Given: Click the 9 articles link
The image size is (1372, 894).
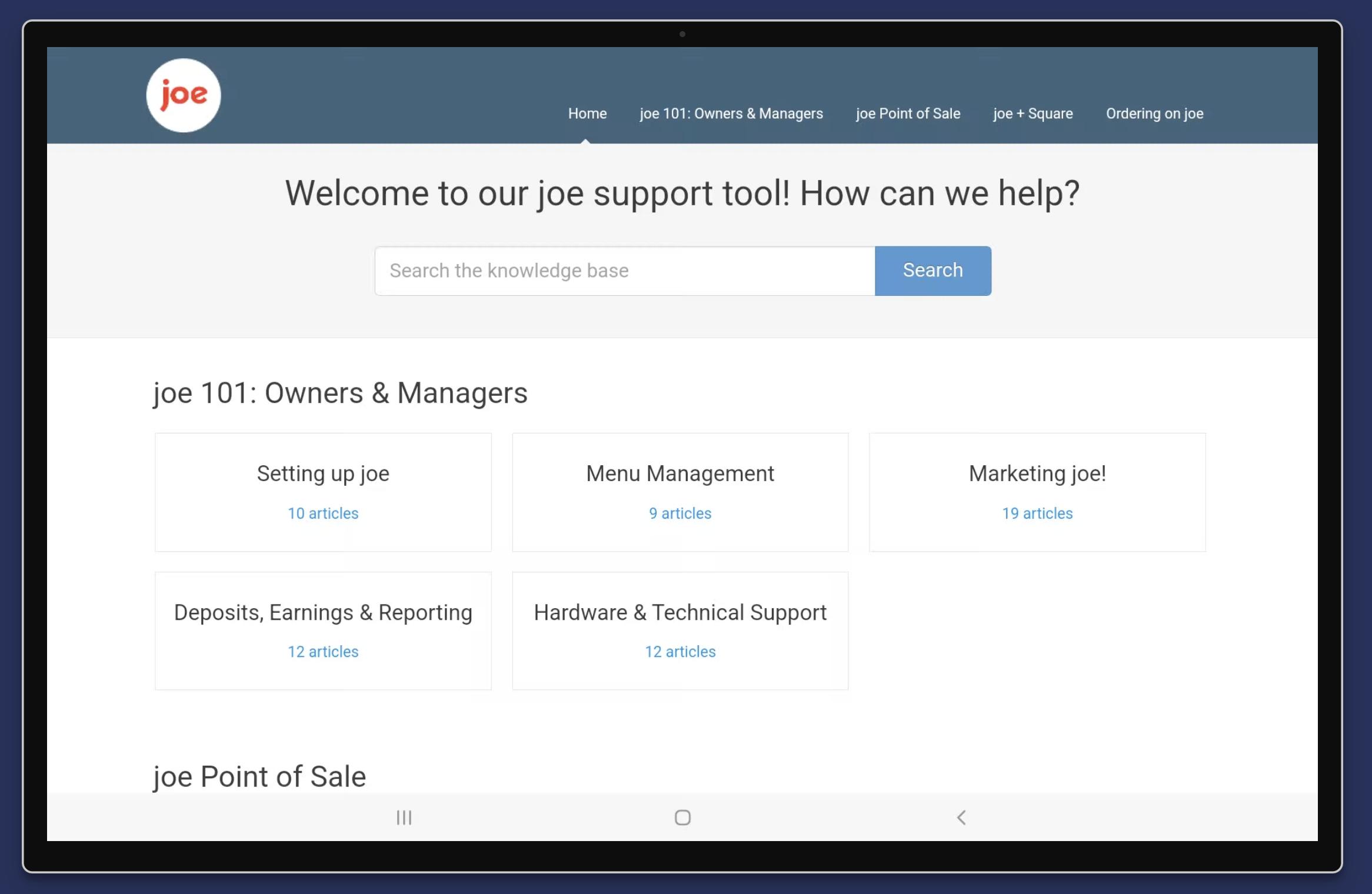Looking at the screenshot, I should (x=680, y=513).
